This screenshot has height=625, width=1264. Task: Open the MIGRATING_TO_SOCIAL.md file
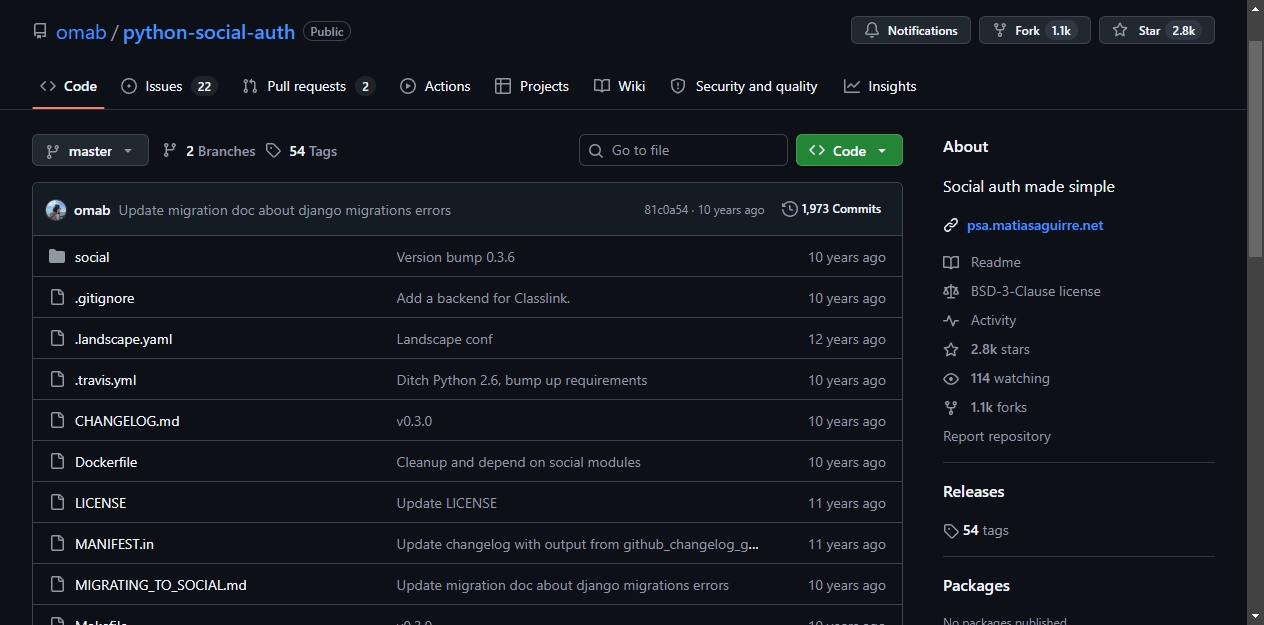(x=160, y=585)
